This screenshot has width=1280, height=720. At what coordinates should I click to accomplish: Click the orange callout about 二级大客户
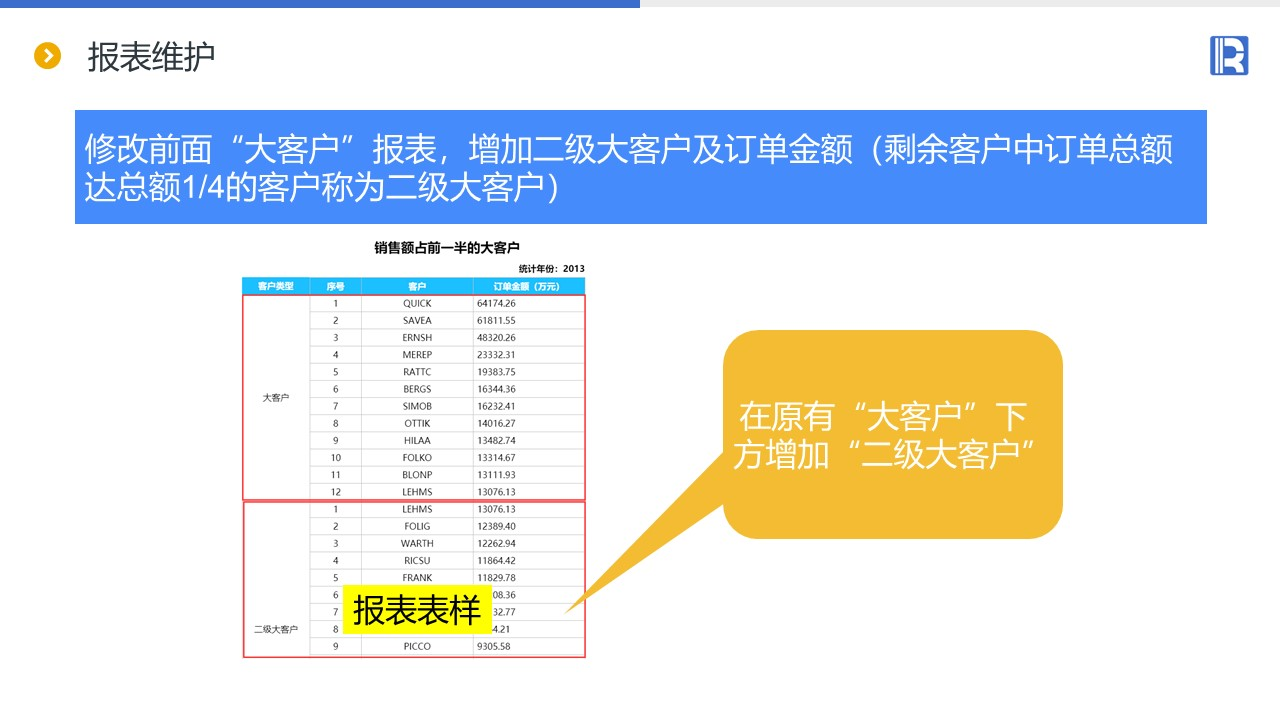coord(892,435)
